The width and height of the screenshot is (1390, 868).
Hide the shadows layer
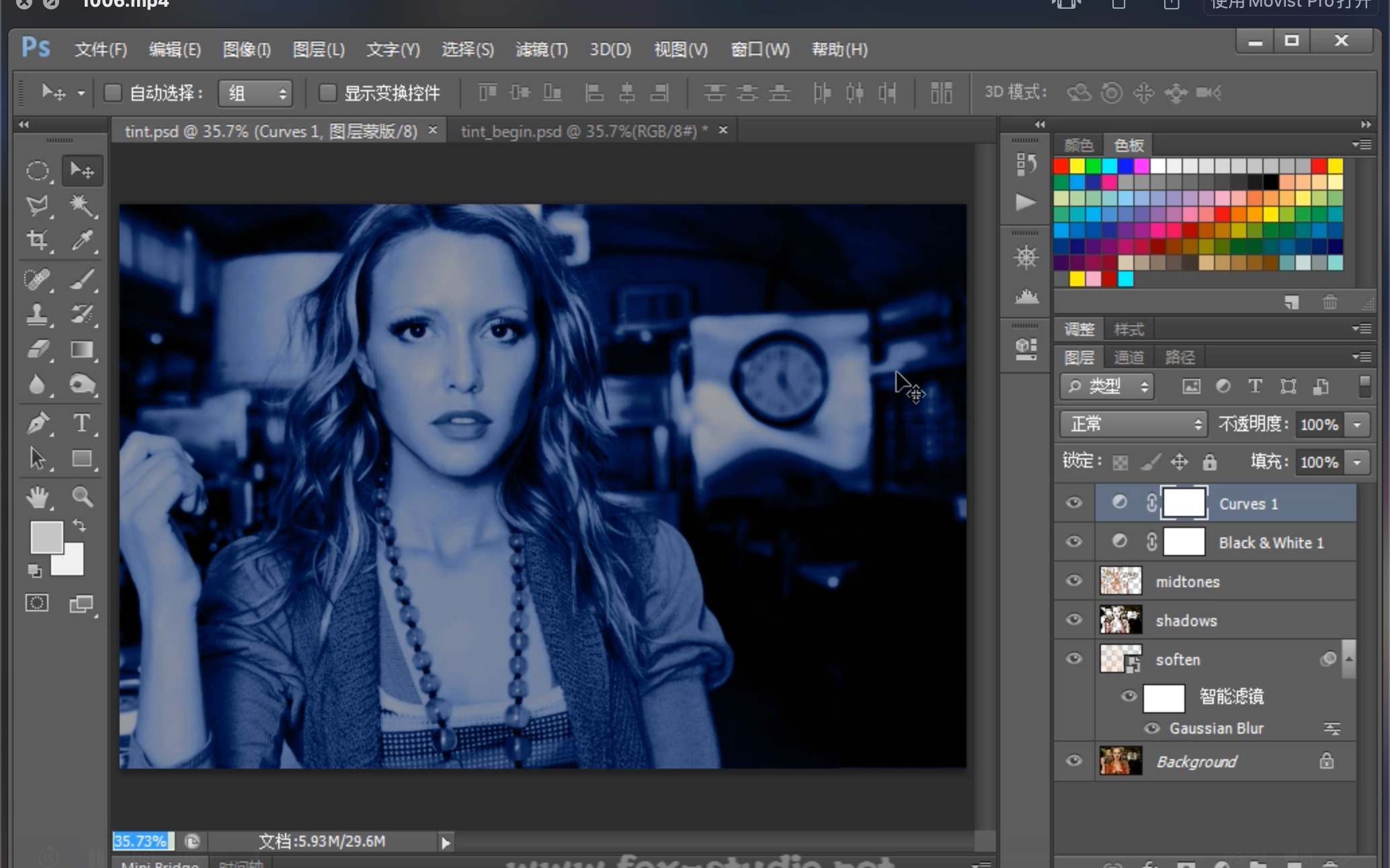coord(1074,620)
